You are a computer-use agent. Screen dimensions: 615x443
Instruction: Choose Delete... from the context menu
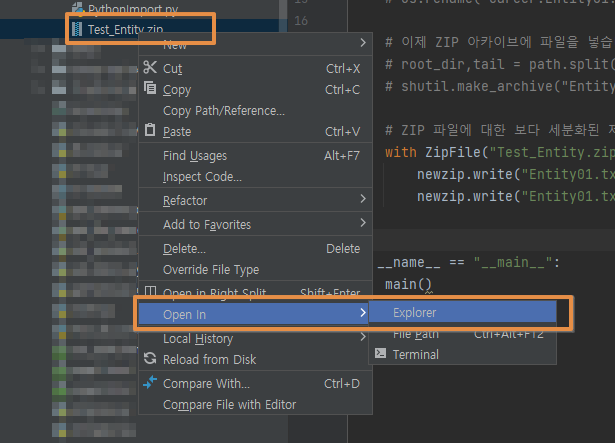[x=255, y=248]
